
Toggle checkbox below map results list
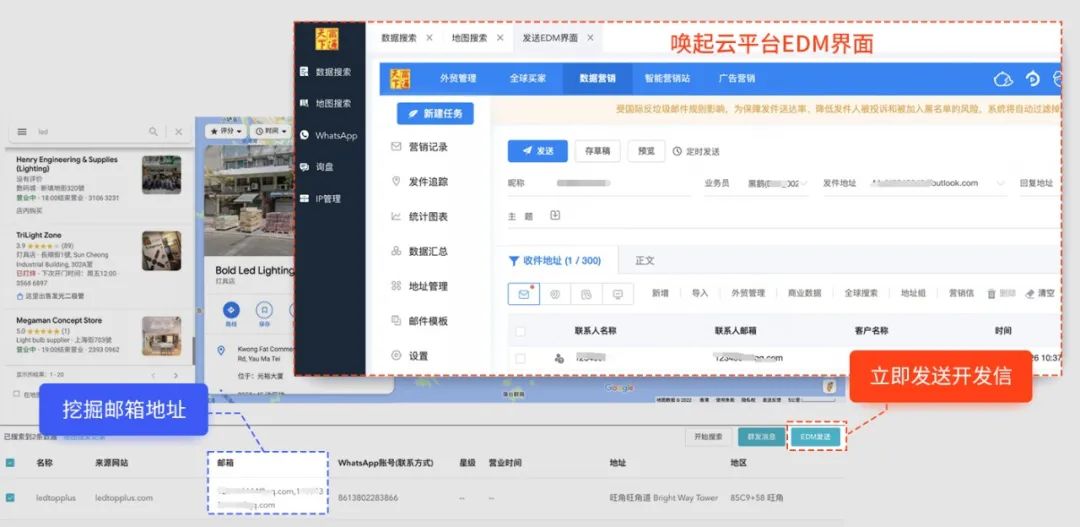pyautogui.click(x=17, y=394)
